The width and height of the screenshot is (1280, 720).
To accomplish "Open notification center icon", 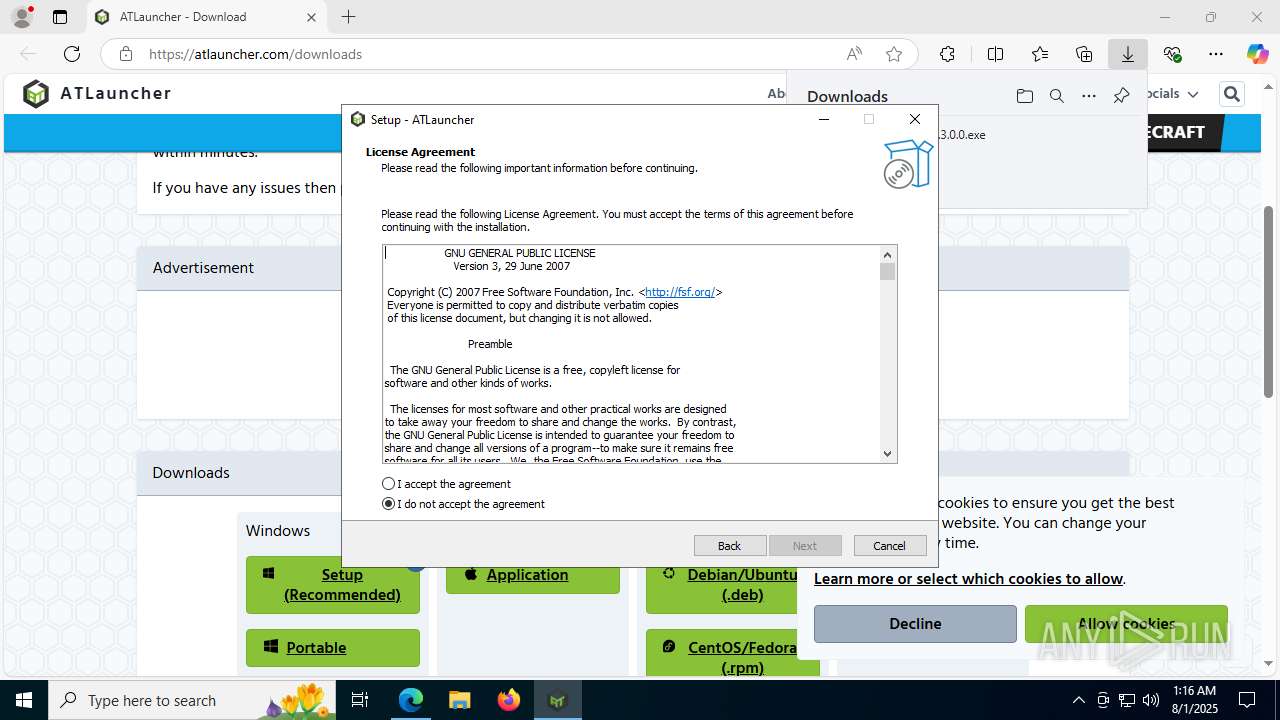I will click(x=1247, y=700).
